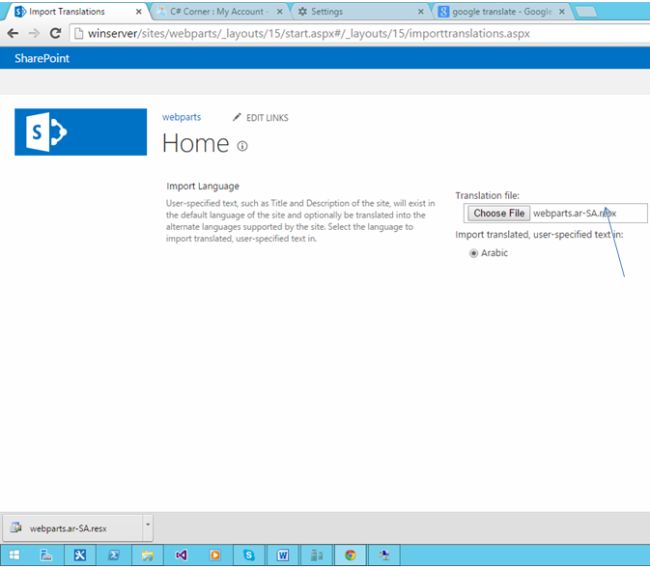650x569 pixels.
Task: Go back with the browser back arrow
Action: pos(13,33)
